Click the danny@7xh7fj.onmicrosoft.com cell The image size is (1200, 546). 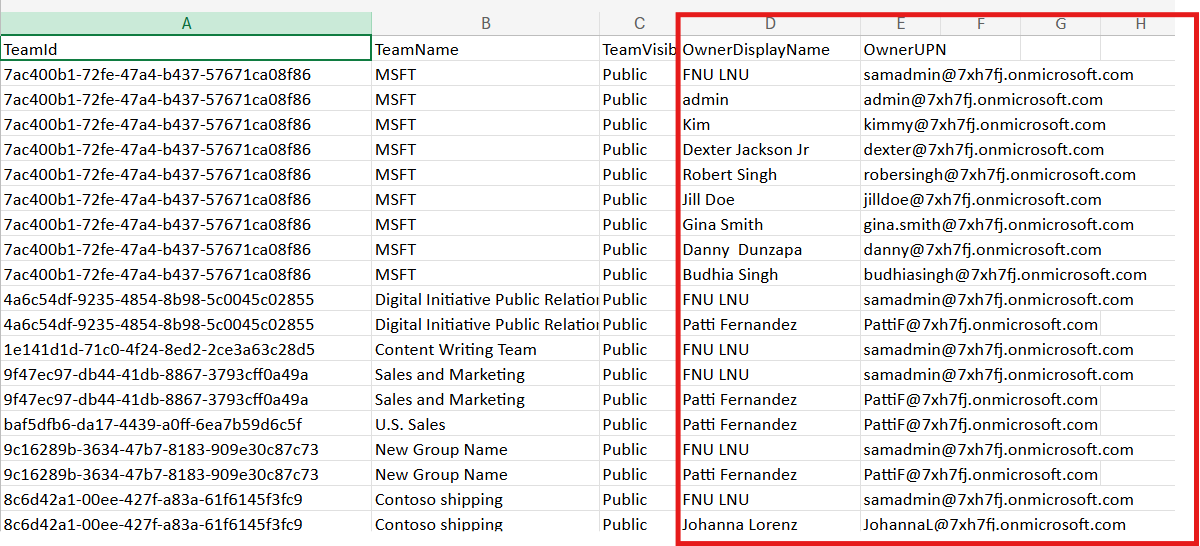982,249
